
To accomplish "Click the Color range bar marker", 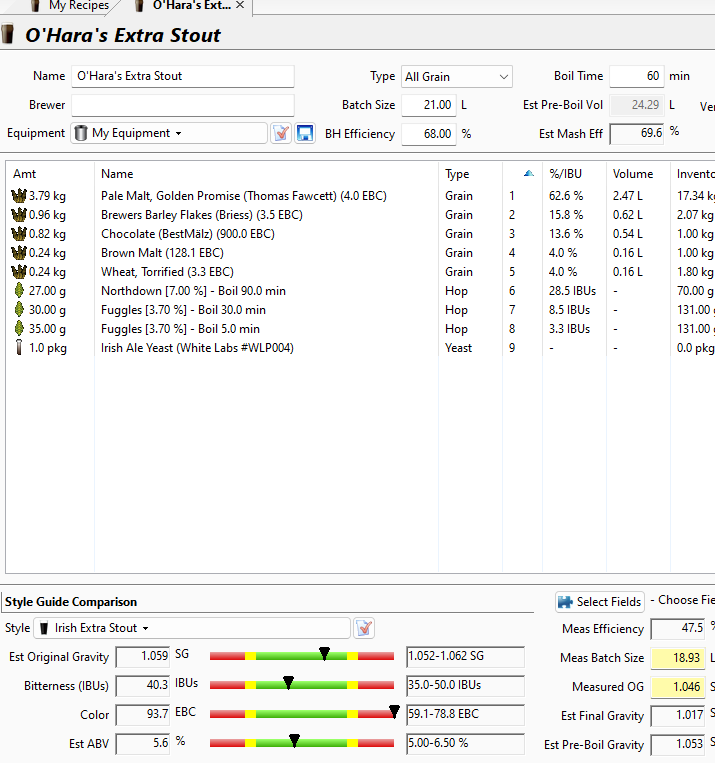I will pos(393,712).
